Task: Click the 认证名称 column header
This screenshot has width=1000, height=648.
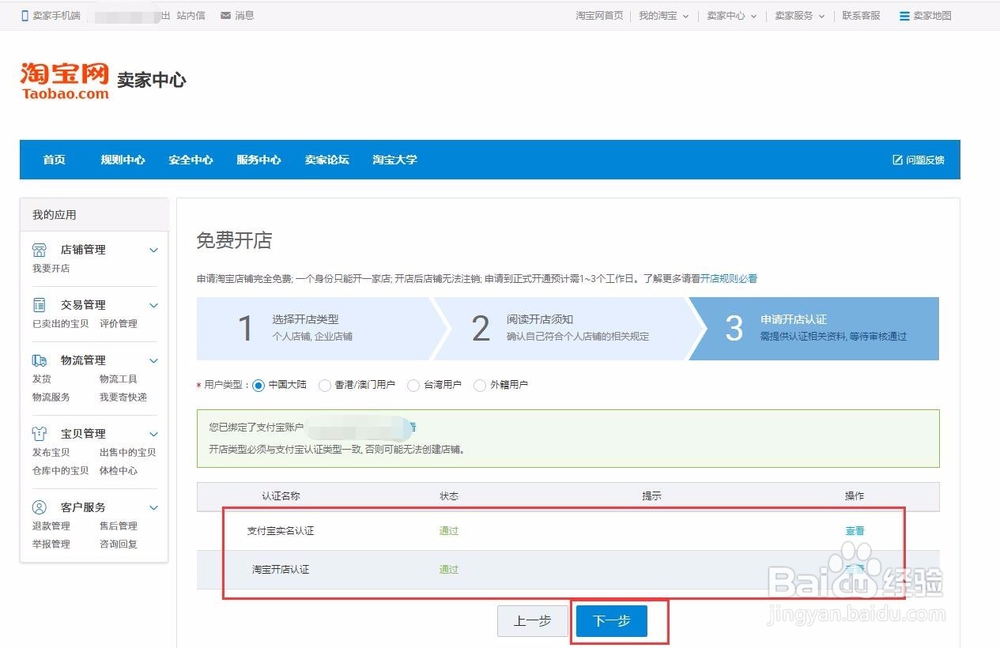Action: tap(281, 496)
